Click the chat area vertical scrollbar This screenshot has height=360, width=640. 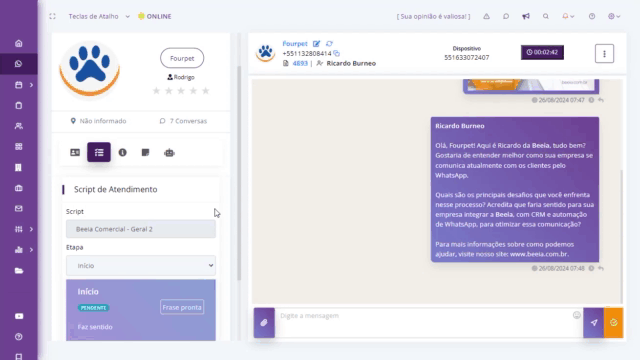622,237
